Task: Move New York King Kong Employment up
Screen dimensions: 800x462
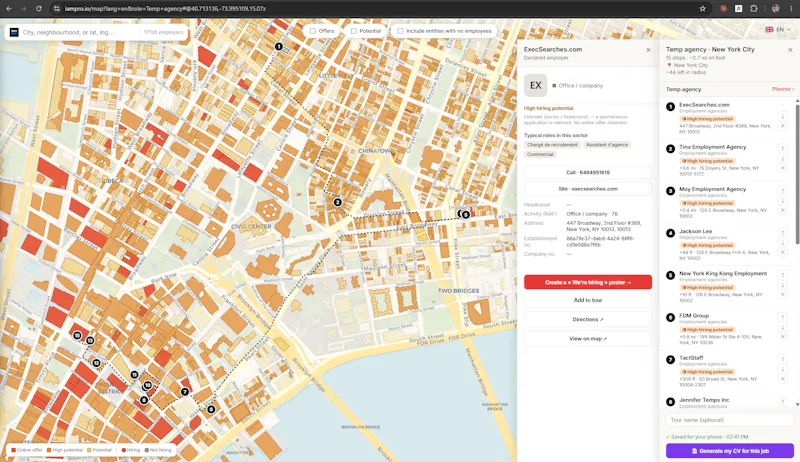Action: (x=783, y=275)
